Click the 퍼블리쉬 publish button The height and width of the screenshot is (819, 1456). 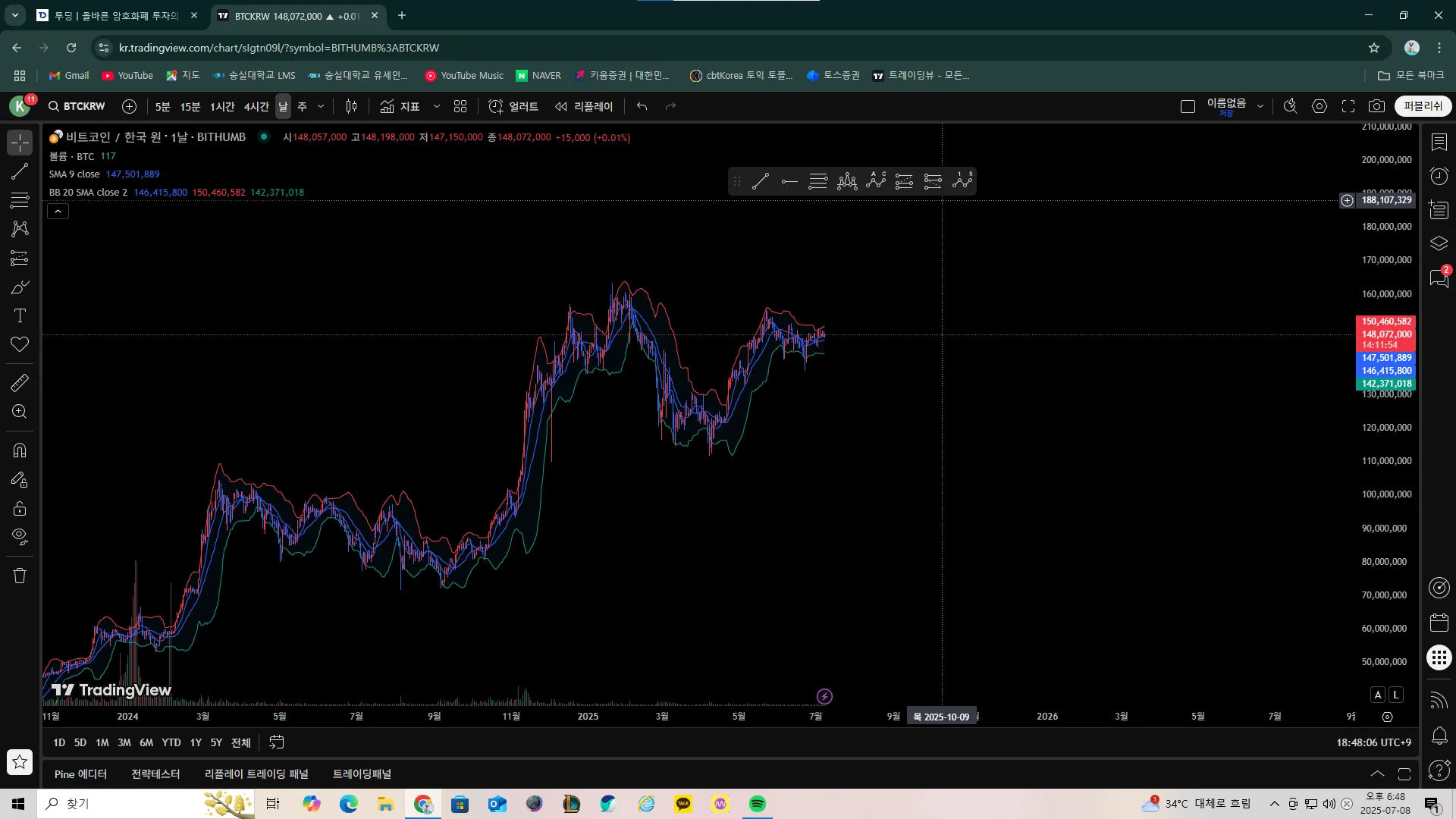[x=1423, y=106]
